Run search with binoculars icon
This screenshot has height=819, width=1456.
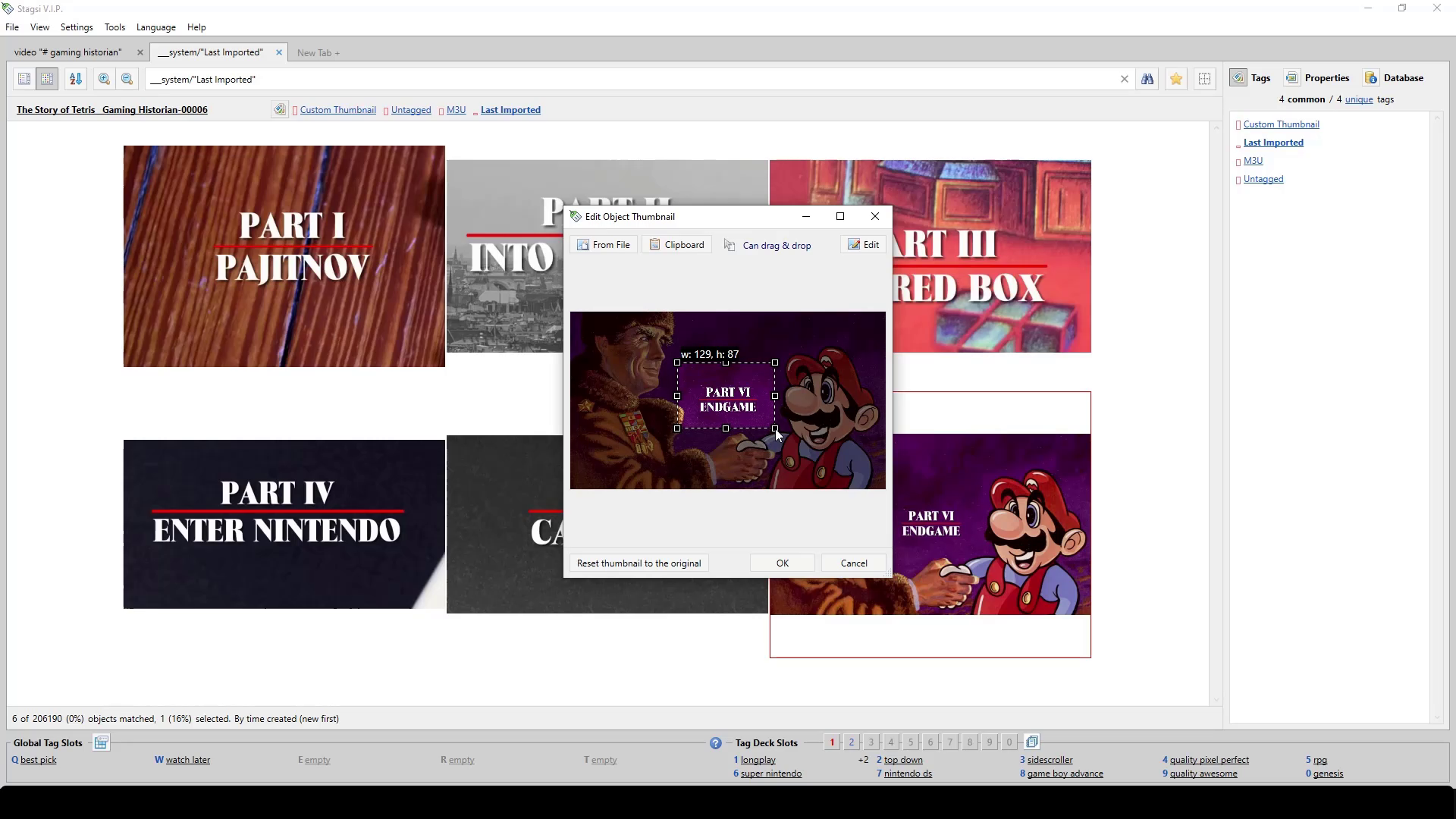[1147, 79]
